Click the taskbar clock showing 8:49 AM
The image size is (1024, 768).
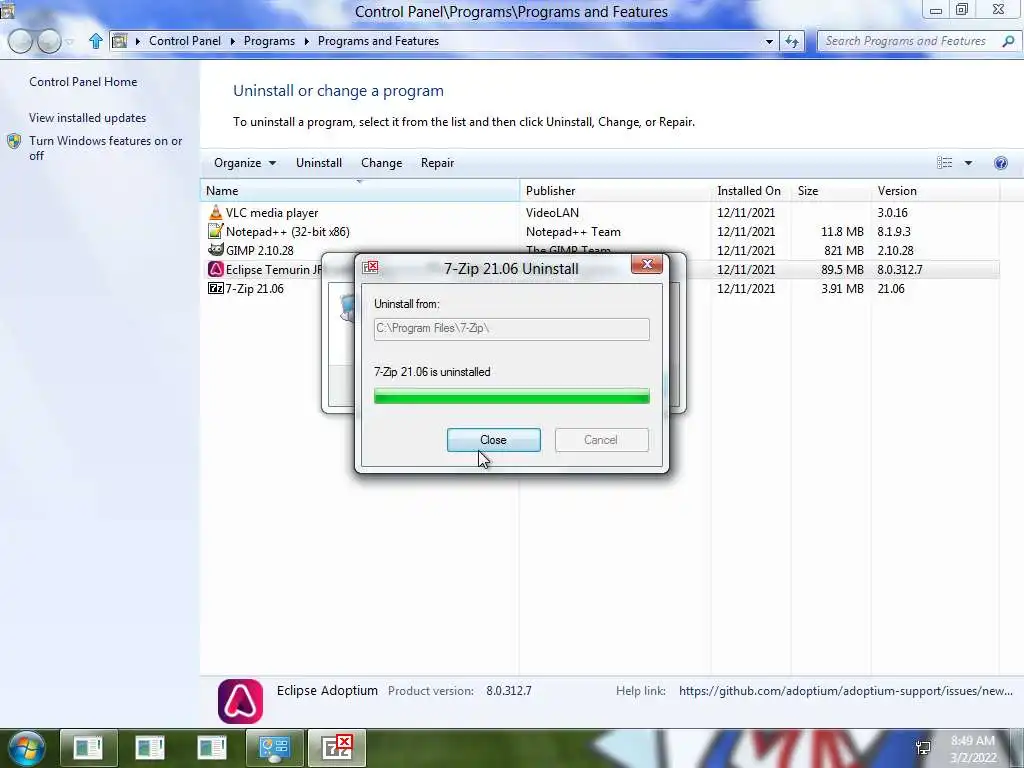(x=972, y=749)
